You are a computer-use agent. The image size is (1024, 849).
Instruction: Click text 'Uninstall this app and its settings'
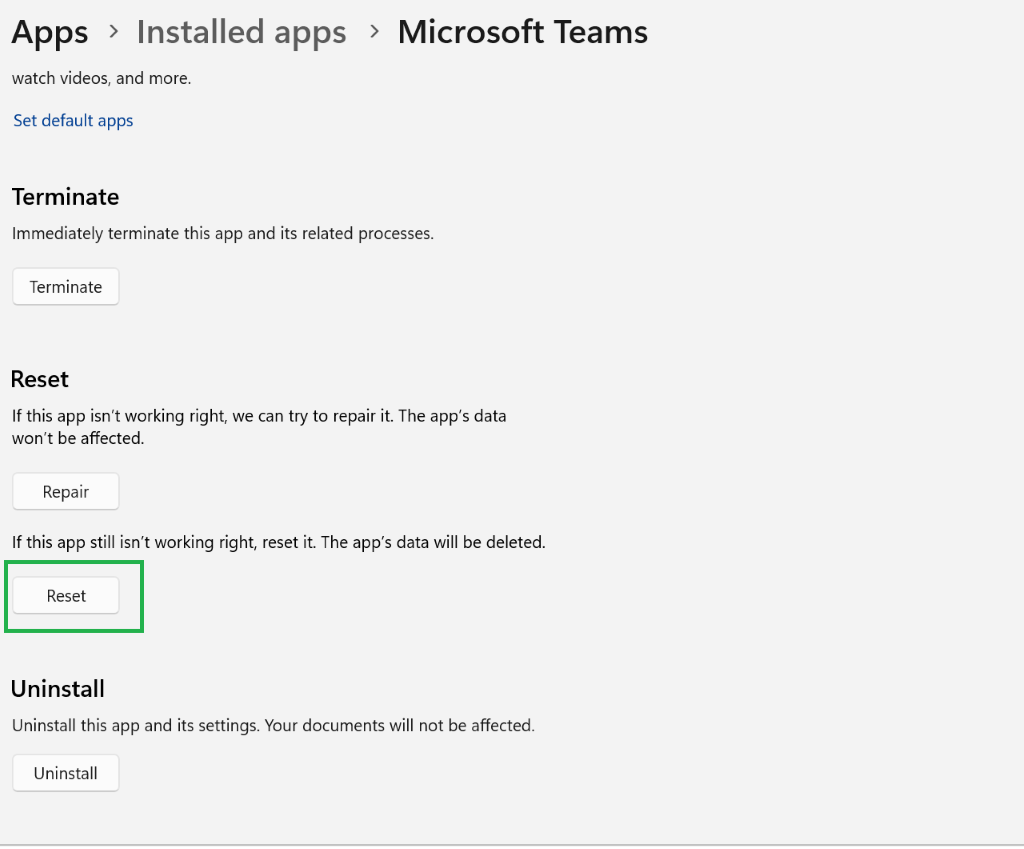(x=135, y=726)
